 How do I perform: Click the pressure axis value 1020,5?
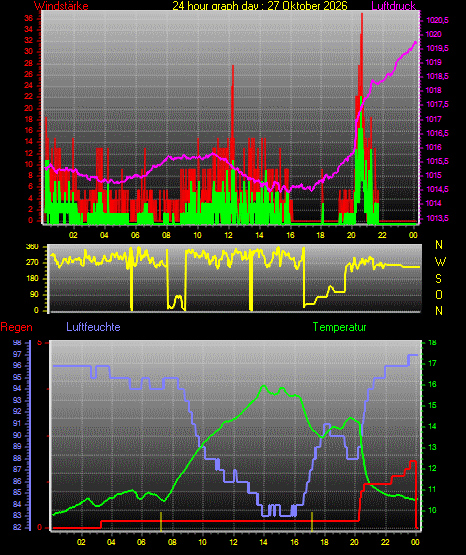(x=437, y=21)
